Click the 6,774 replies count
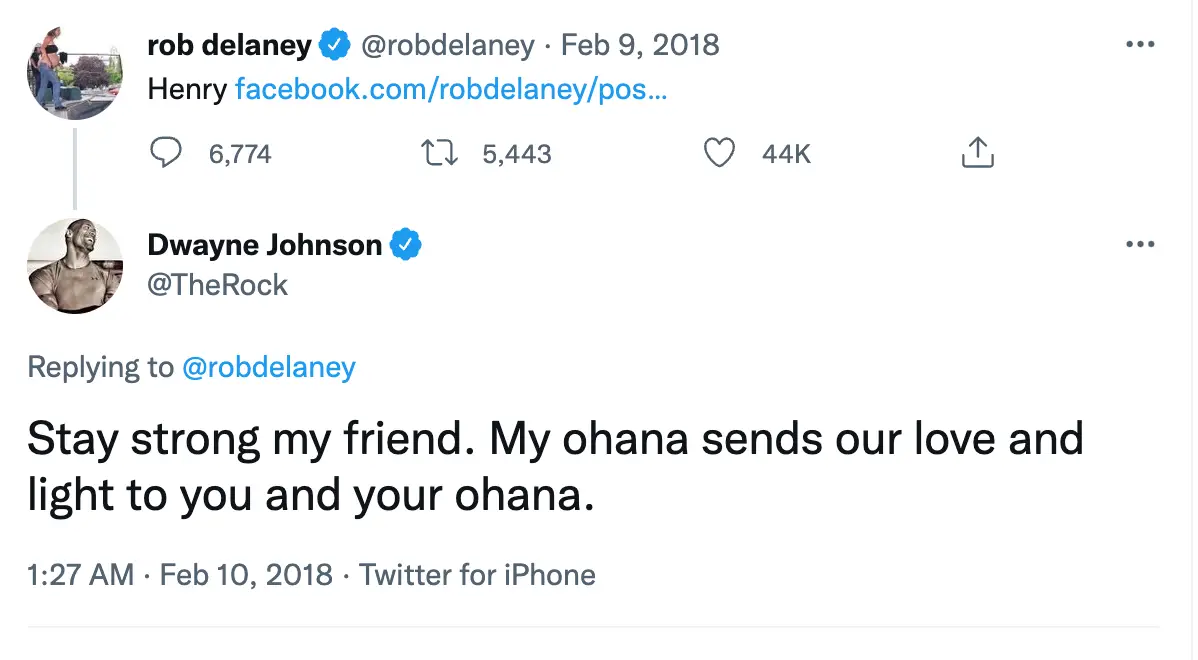This screenshot has width=1198, height=660. tap(240, 153)
